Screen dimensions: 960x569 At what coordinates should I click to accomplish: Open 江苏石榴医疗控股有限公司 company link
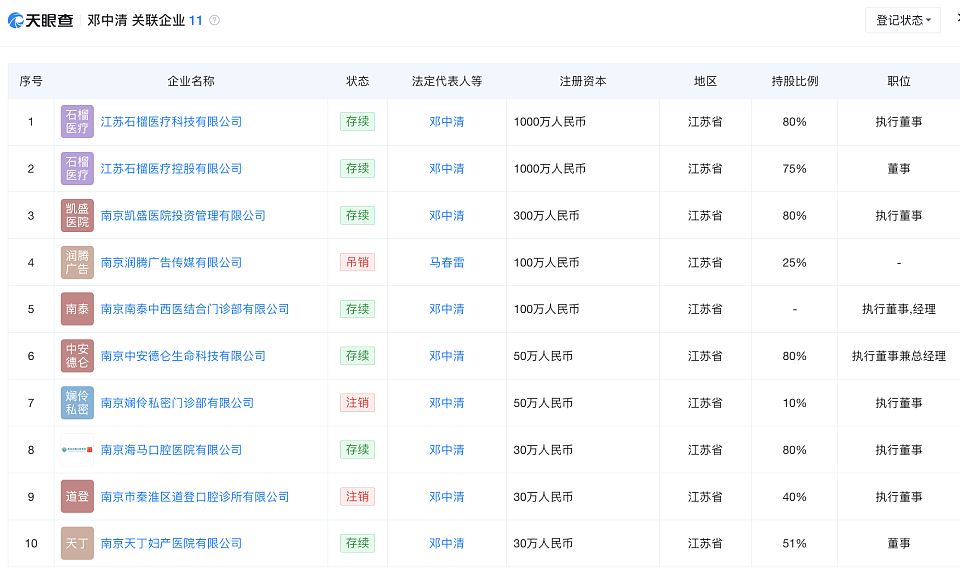point(171,168)
